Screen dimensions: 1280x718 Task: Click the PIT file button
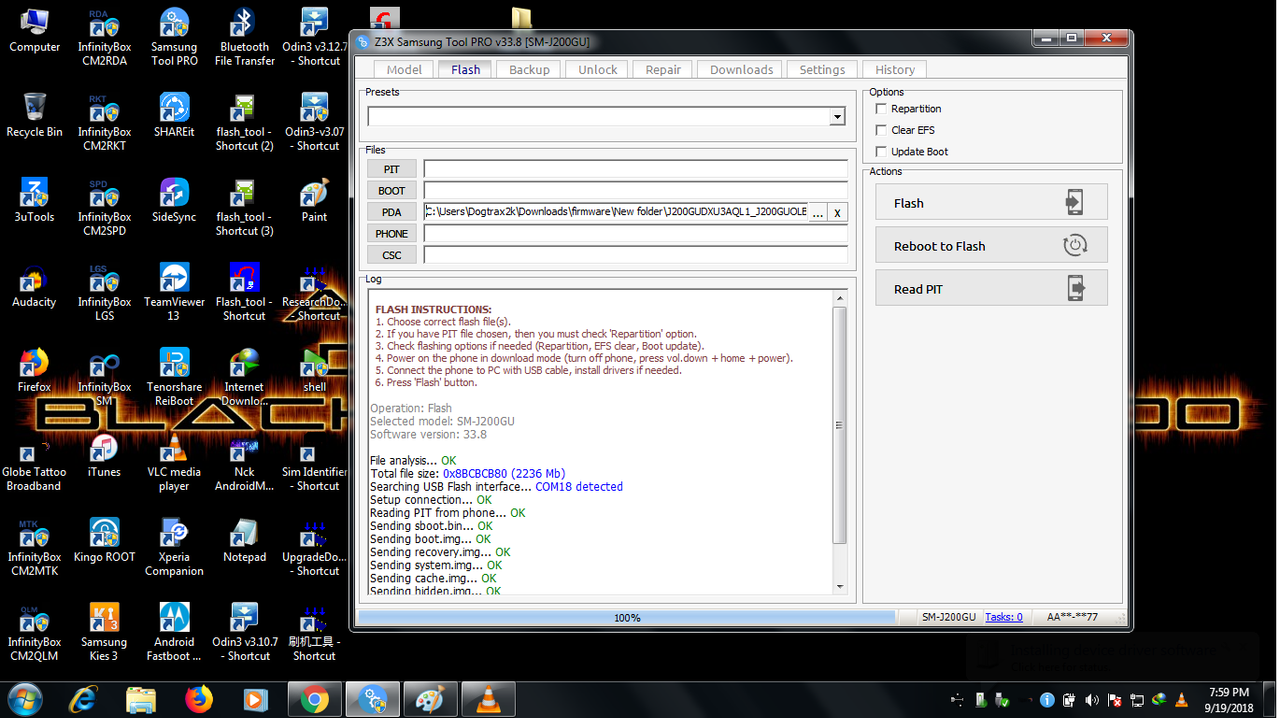[x=392, y=170]
